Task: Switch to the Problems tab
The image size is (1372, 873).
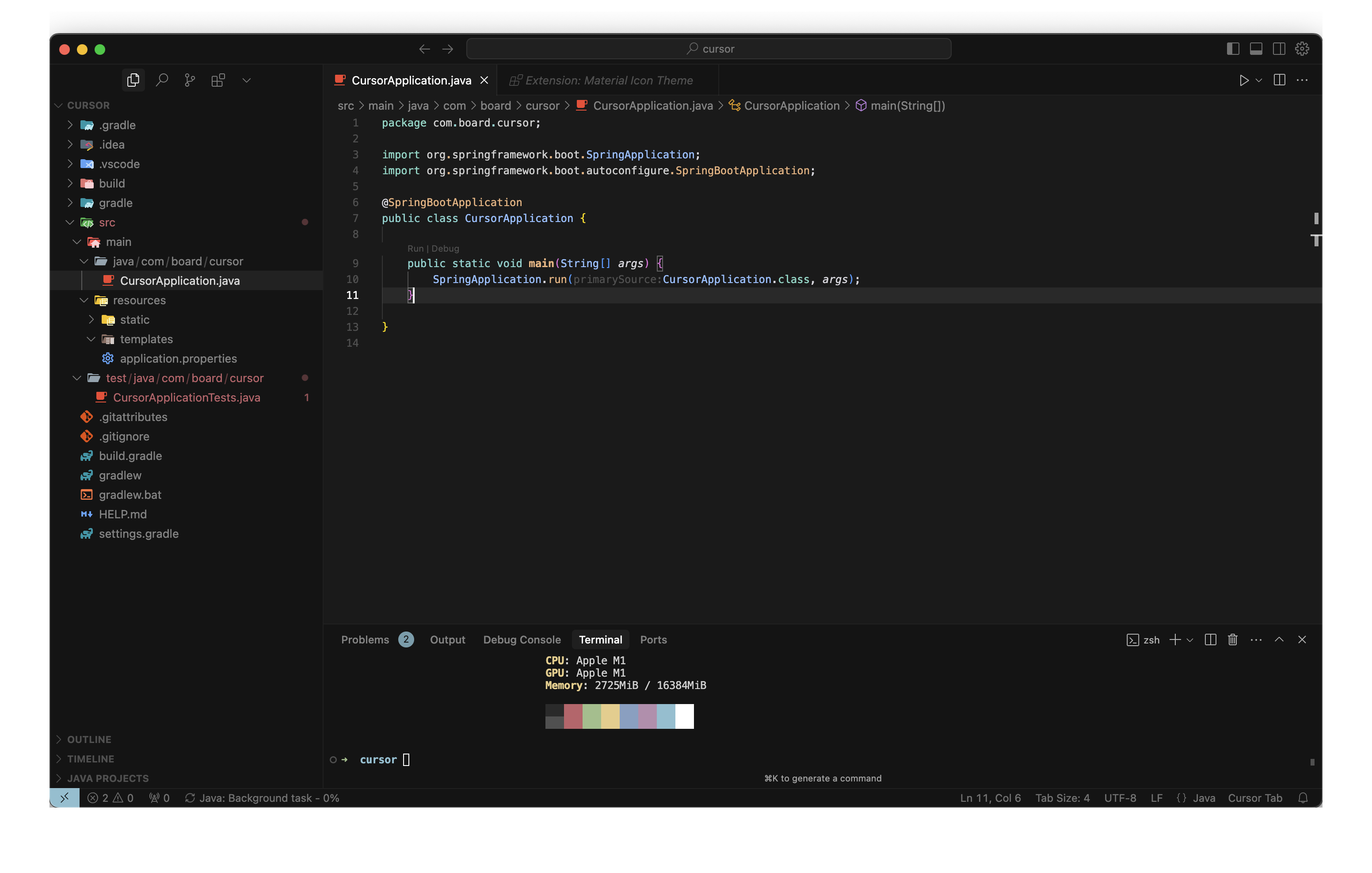Action: [365, 640]
